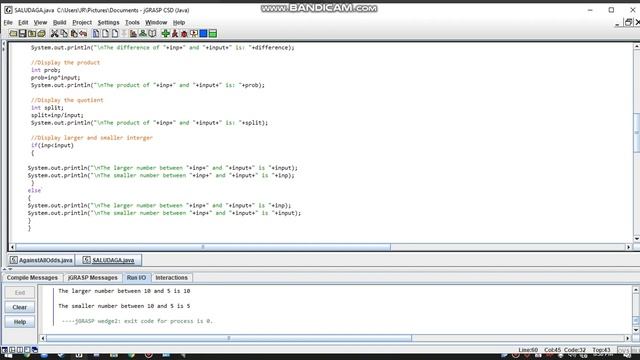640x360 pixels.
Task: Open the Settings menu
Action: [109, 22]
